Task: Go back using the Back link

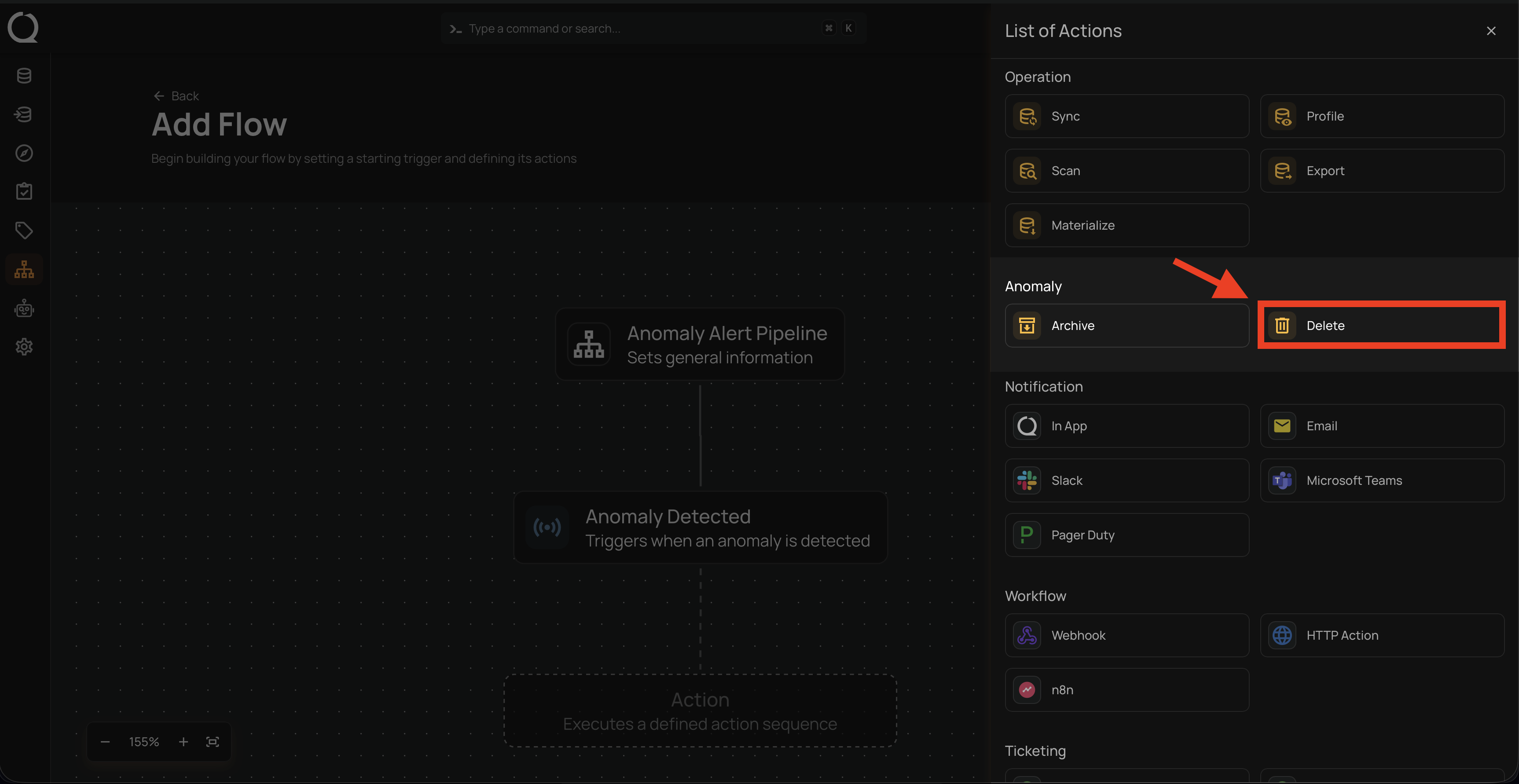Action: [x=176, y=96]
